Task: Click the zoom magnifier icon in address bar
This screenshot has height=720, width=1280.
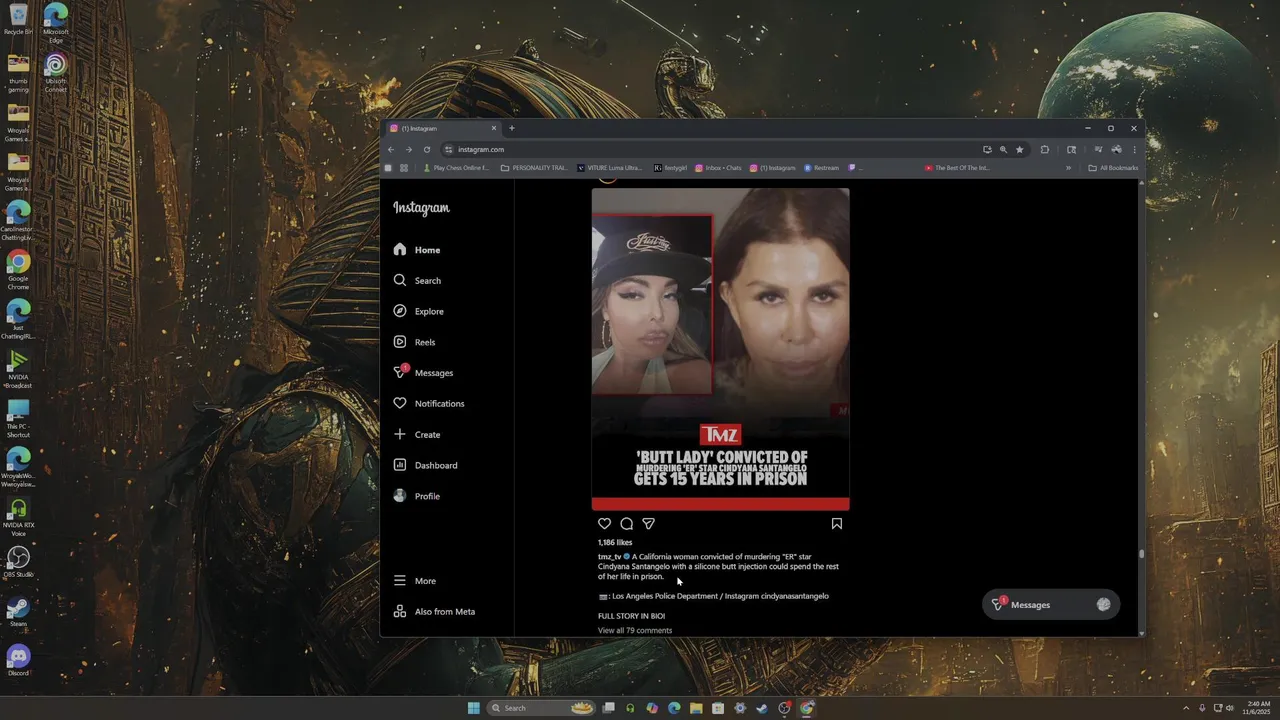Action: [x=1003, y=150]
